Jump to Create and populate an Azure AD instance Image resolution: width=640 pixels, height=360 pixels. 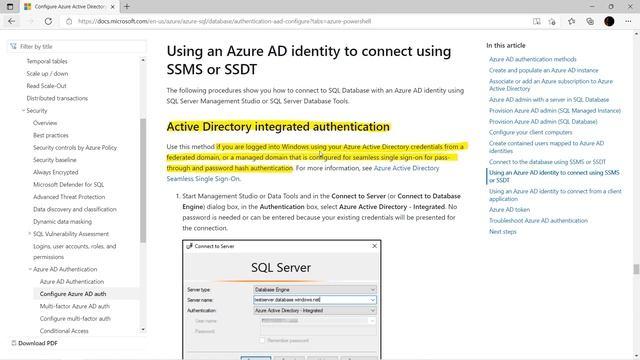[544, 70]
